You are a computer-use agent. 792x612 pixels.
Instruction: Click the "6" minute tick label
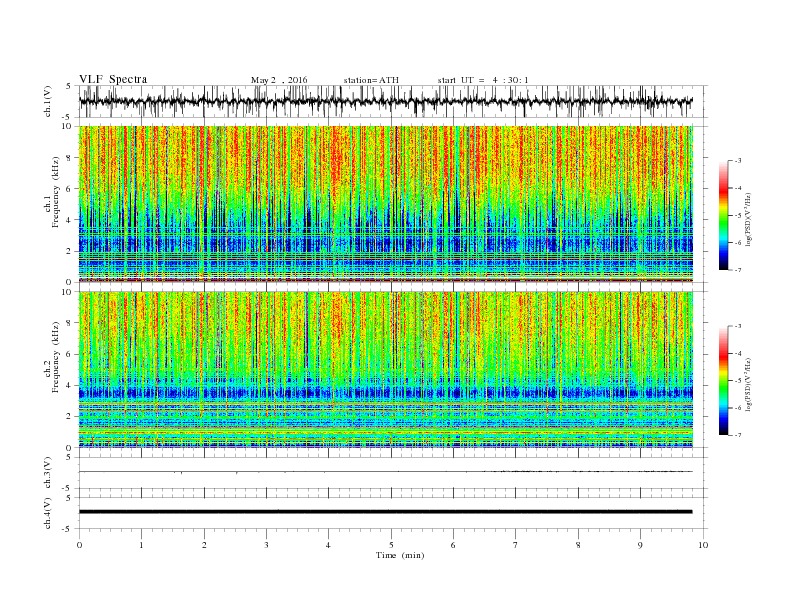tap(453, 545)
